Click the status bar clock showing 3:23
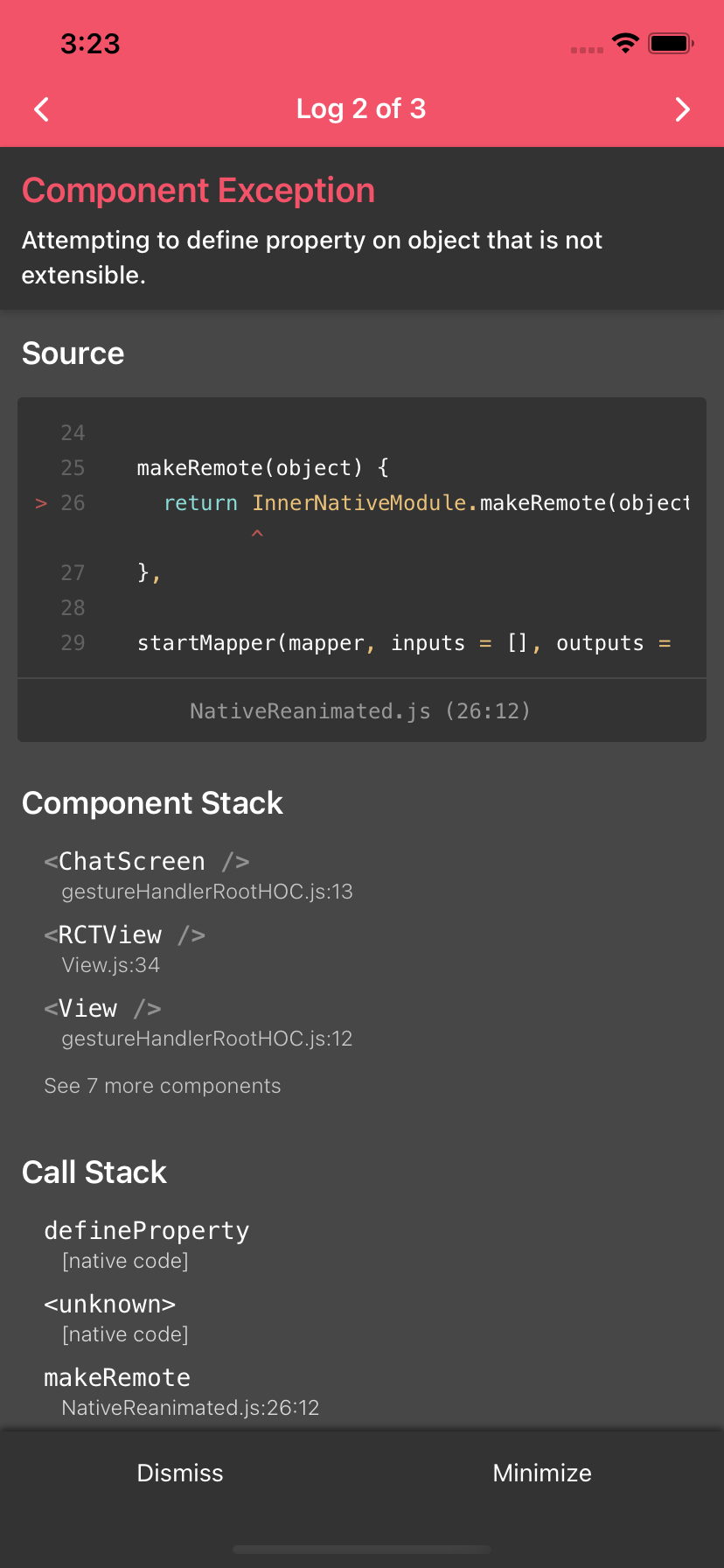The width and height of the screenshot is (724, 1568). [90, 43]
